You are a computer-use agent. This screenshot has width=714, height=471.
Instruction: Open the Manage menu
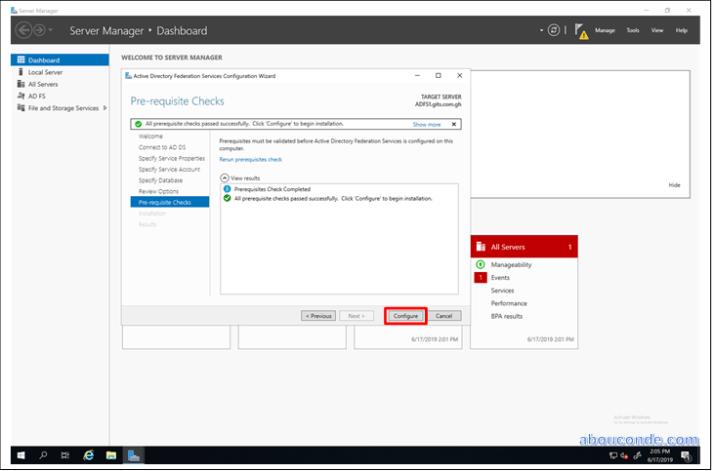coord(605,30)
